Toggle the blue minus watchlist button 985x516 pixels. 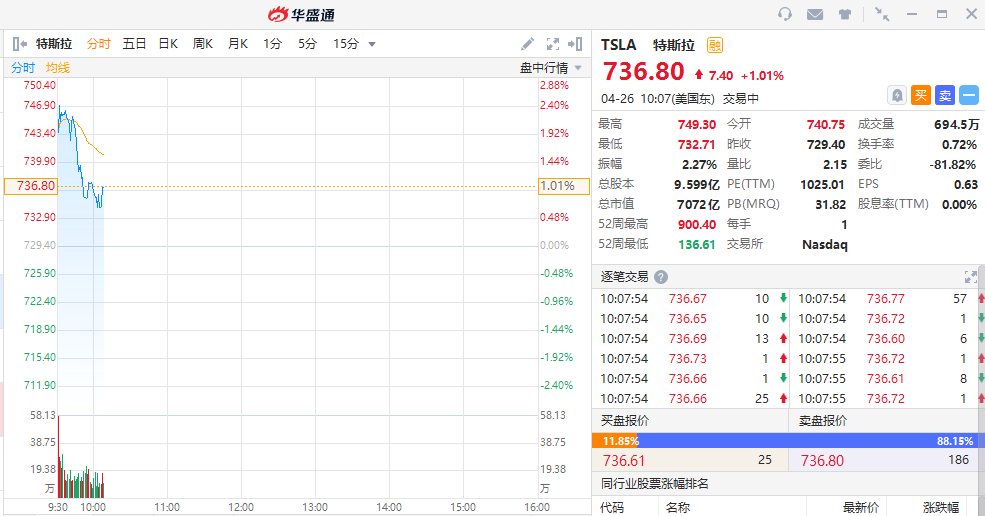pyautogui.click(x=969, y=95)
